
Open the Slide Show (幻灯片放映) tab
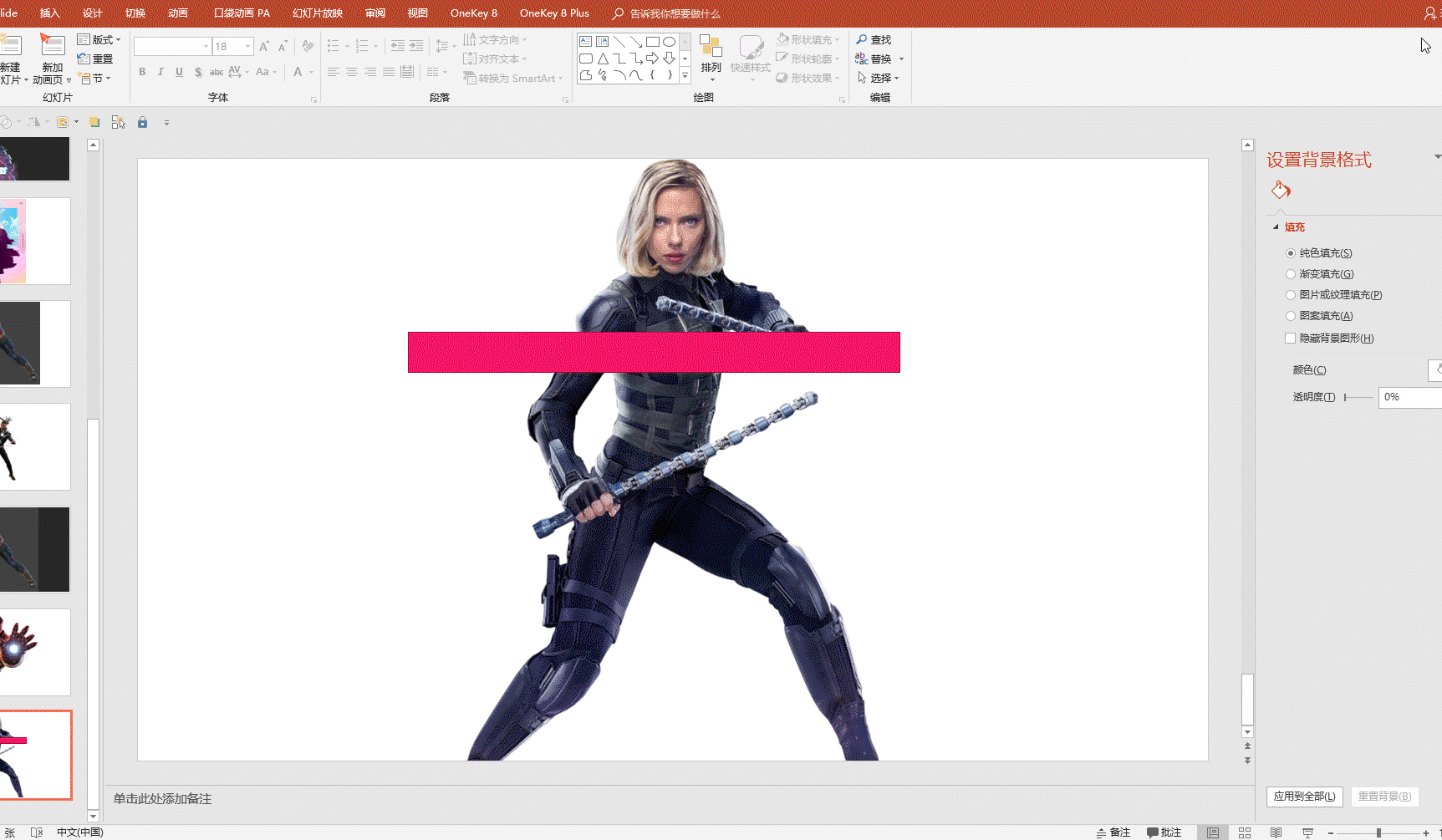[318, 13]
